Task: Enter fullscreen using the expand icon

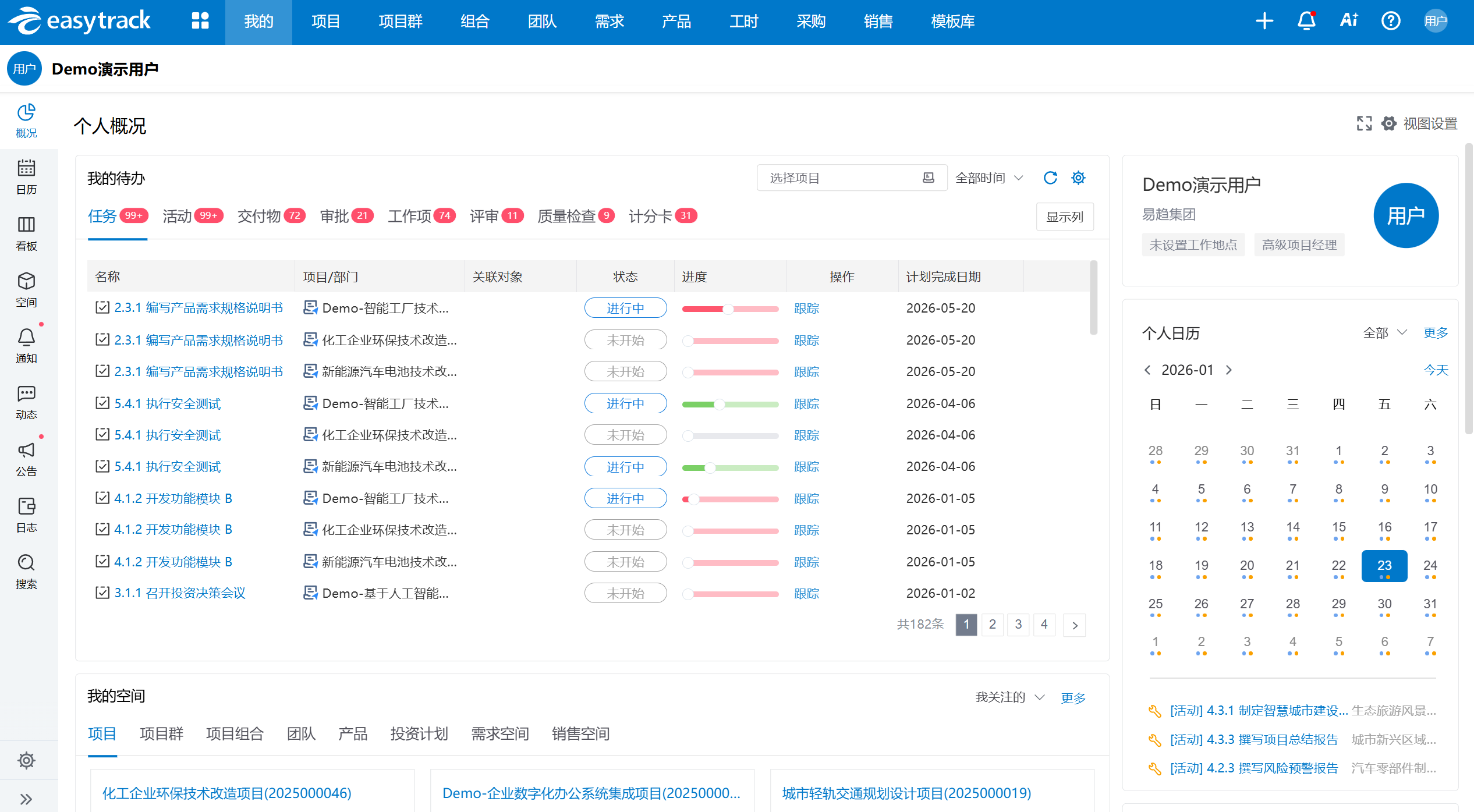Action: [1364, 123]
